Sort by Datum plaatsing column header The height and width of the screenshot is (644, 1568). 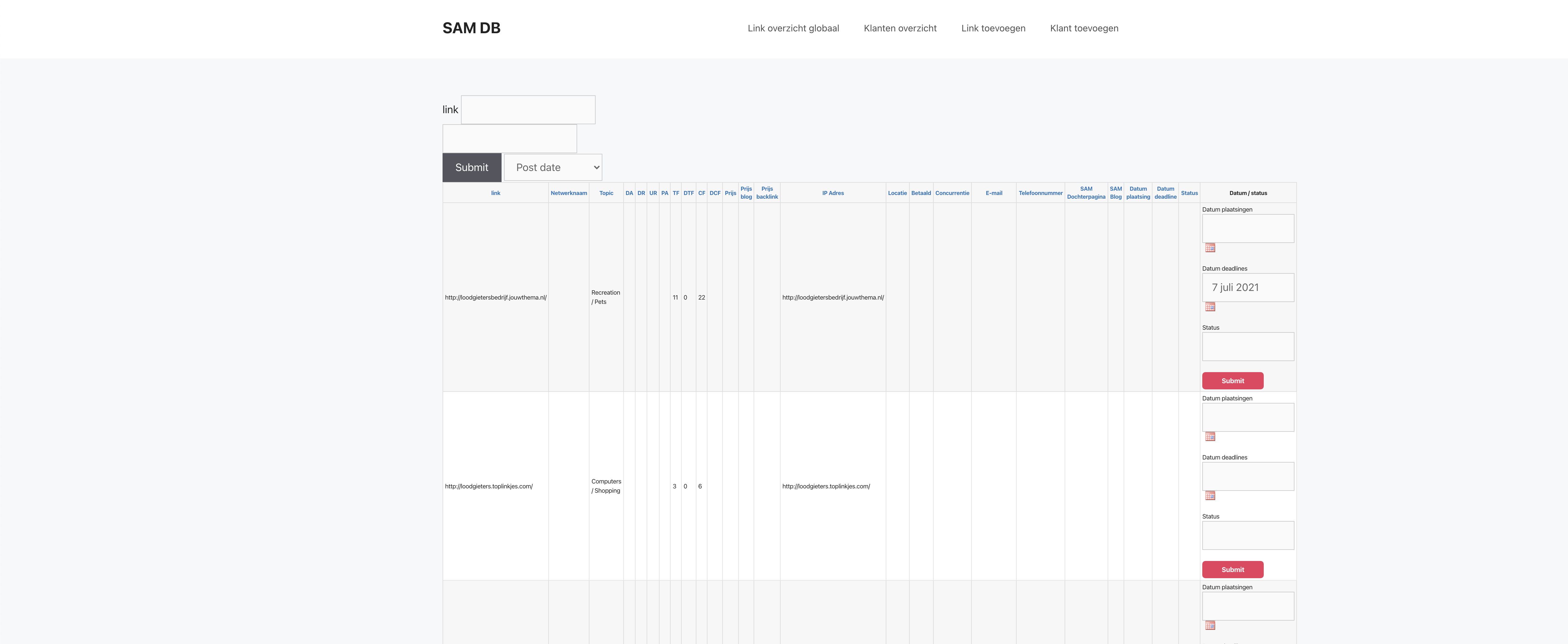[1138, 193]
